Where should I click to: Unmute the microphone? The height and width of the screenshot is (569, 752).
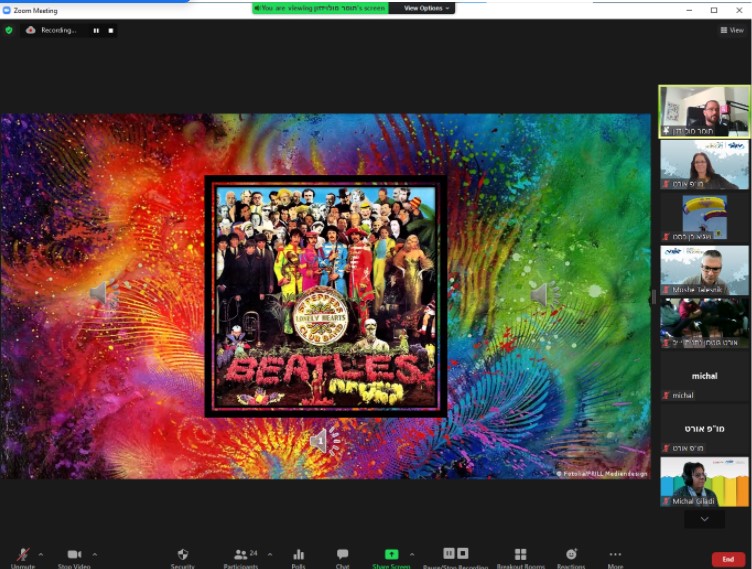[x=23, y=557]
